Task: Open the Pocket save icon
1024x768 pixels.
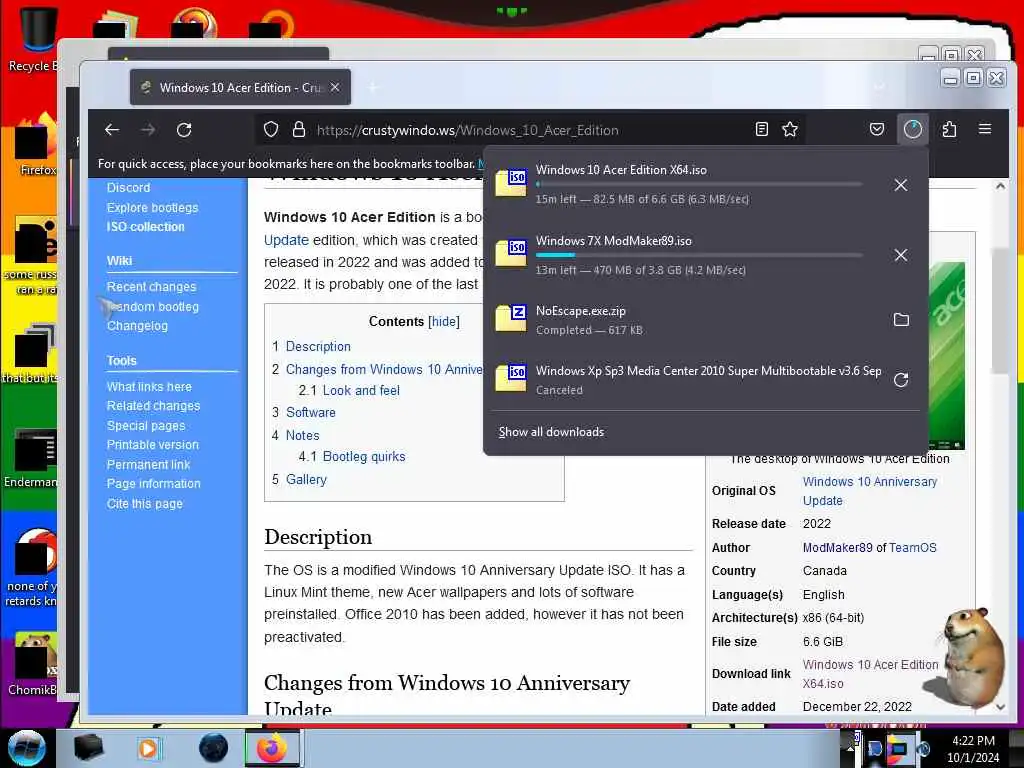Action: tap(877, 129)
